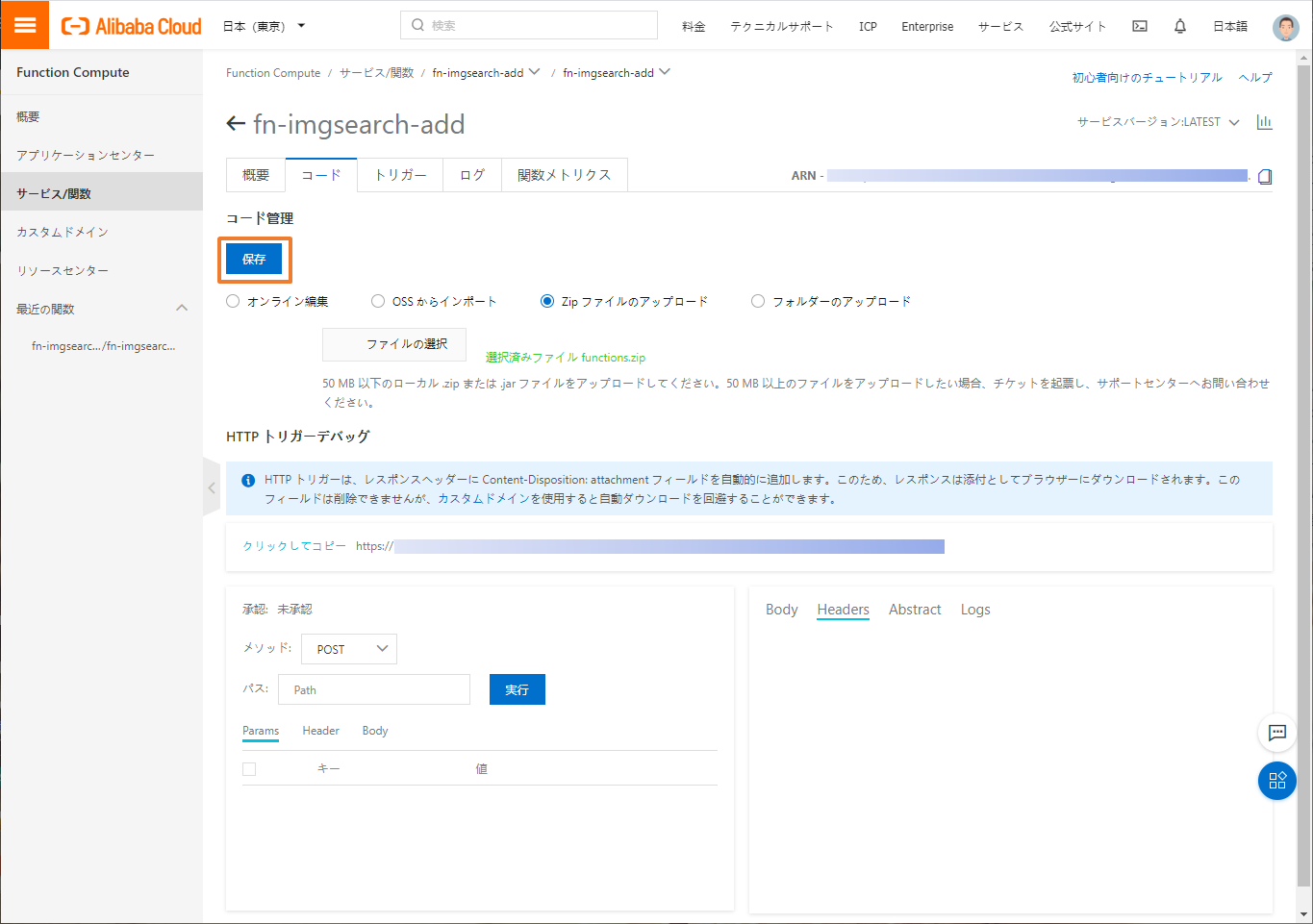Click the 保存 button
This screenshot has width=1313, height=924.
[254, 259]
